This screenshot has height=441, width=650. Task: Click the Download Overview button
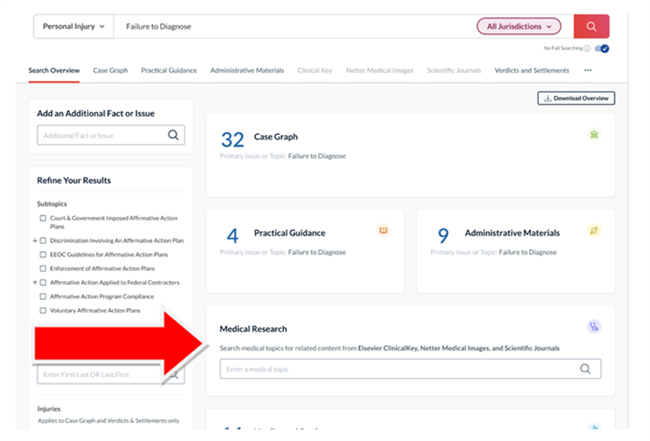(576, 98)
